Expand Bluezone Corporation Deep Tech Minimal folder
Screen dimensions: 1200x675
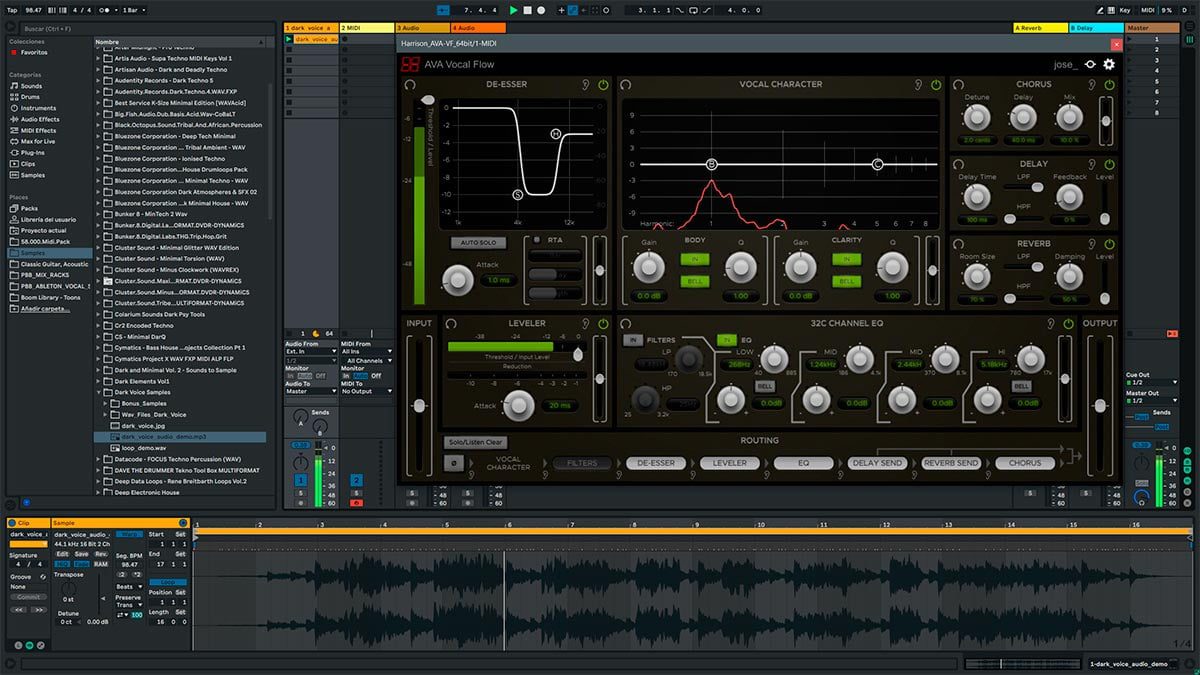point(98,136)
